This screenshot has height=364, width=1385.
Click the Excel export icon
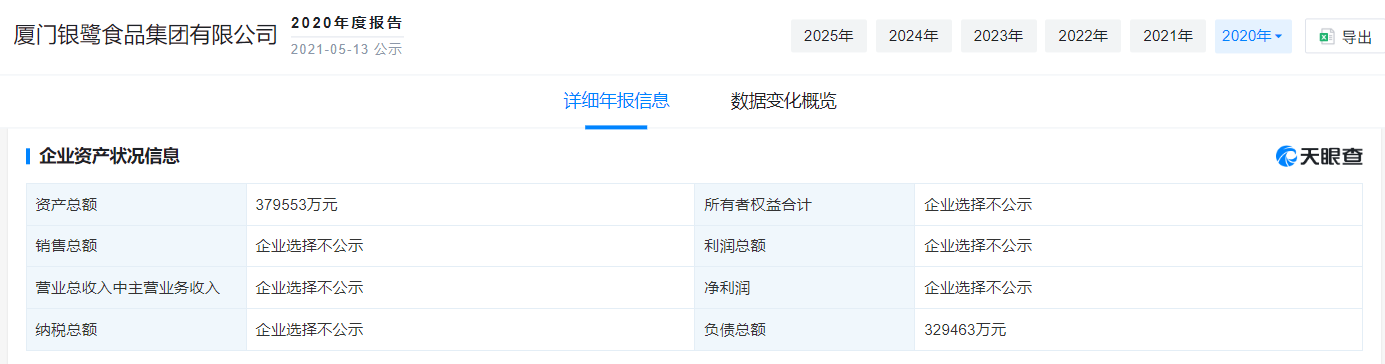pyautogui.click(x=1326, y=37)
